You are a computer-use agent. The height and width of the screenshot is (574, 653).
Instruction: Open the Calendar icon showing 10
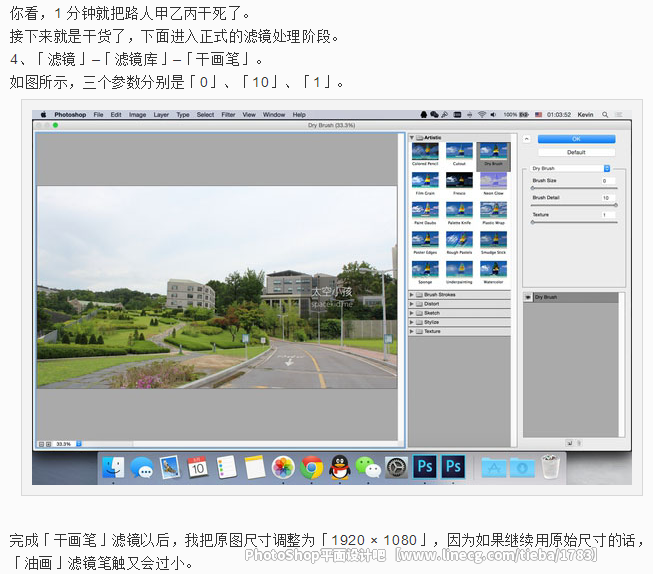pos(198,467)
